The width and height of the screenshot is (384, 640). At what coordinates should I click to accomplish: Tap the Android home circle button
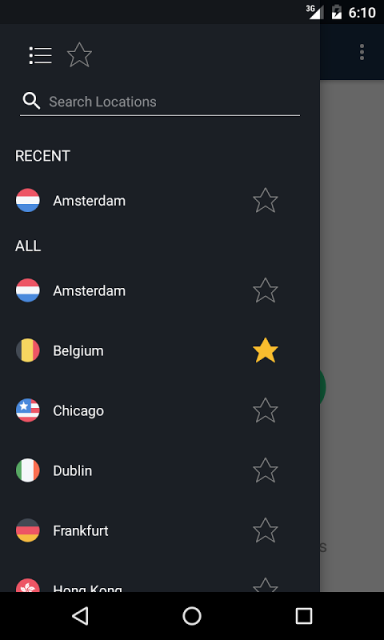[x=192, y=616]
